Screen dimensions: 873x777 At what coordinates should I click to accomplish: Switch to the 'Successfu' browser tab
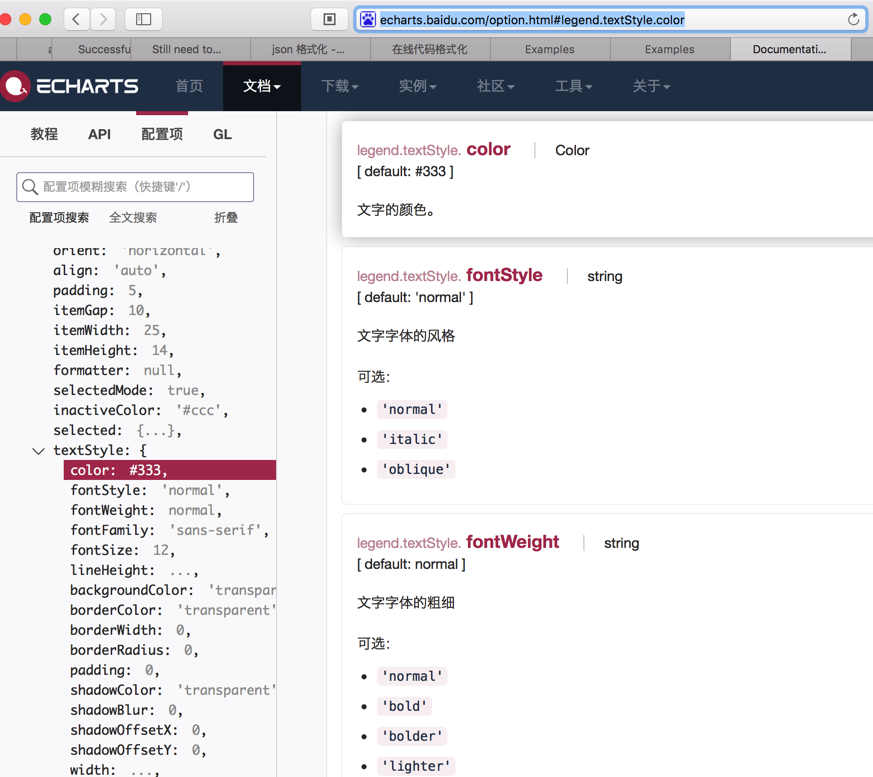point(104,50)
